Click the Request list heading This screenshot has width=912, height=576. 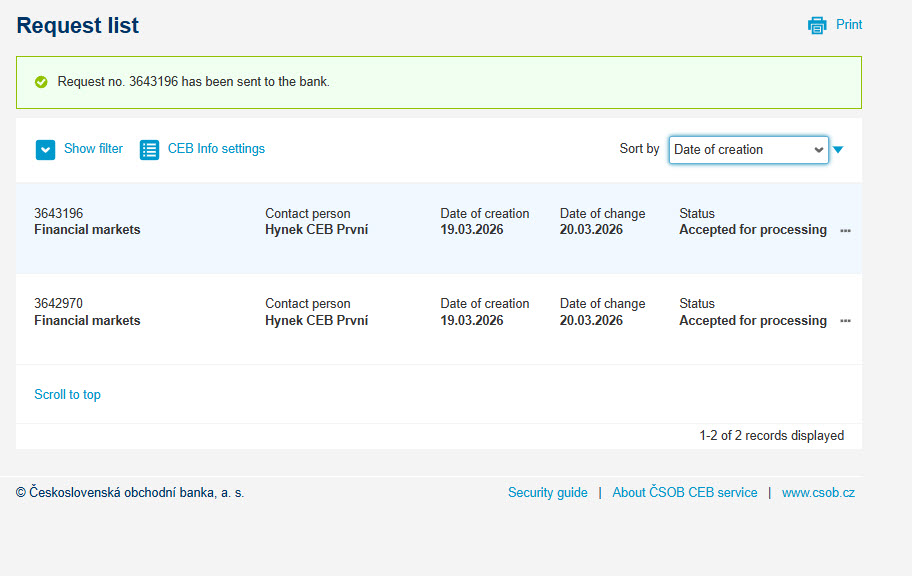(x=77, y=26)
